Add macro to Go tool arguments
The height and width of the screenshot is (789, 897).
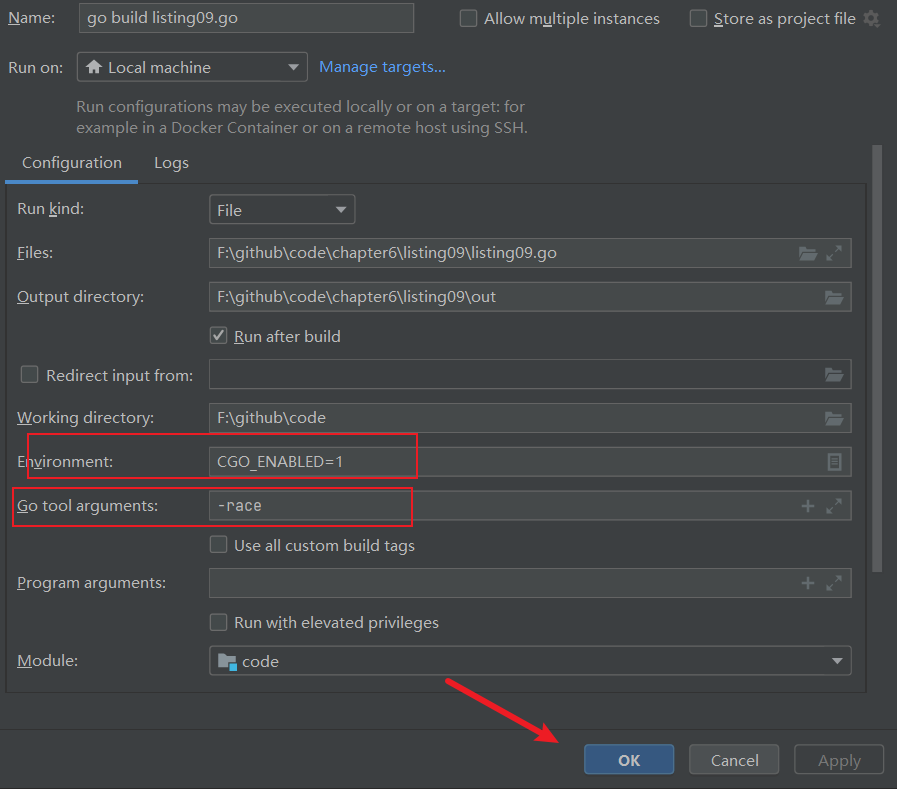coord(808,506)
